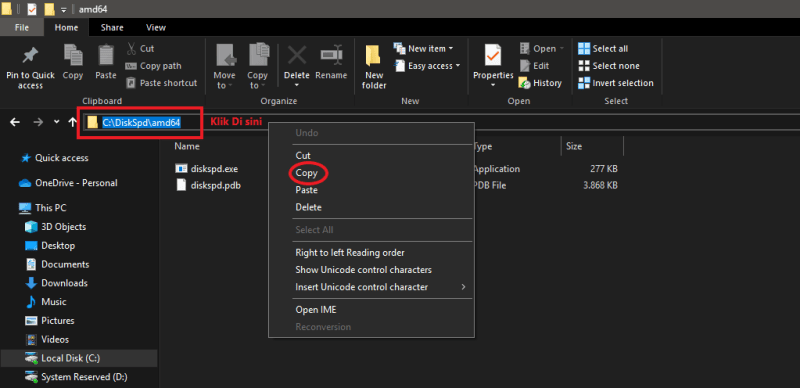Click the Paste ribbon icon
The width and height of the screenshot is (800, 388).
click(x=106, y=55)
